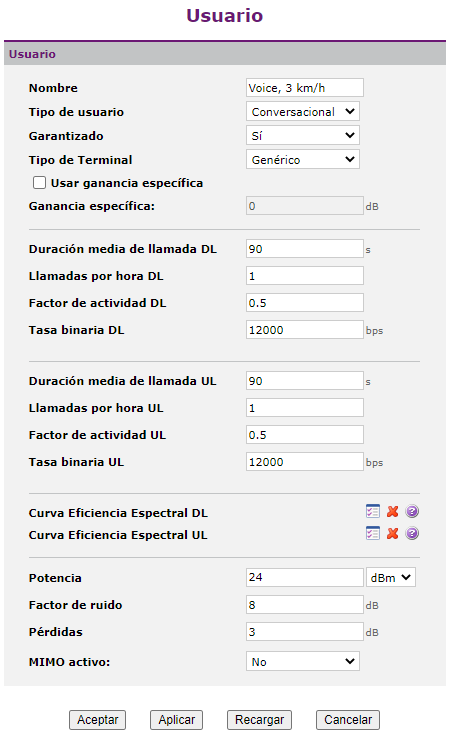Delete the DL spectral efficiency curve with red X
Viewport: 451px width, 736px height.
click(x=392, y=511)
